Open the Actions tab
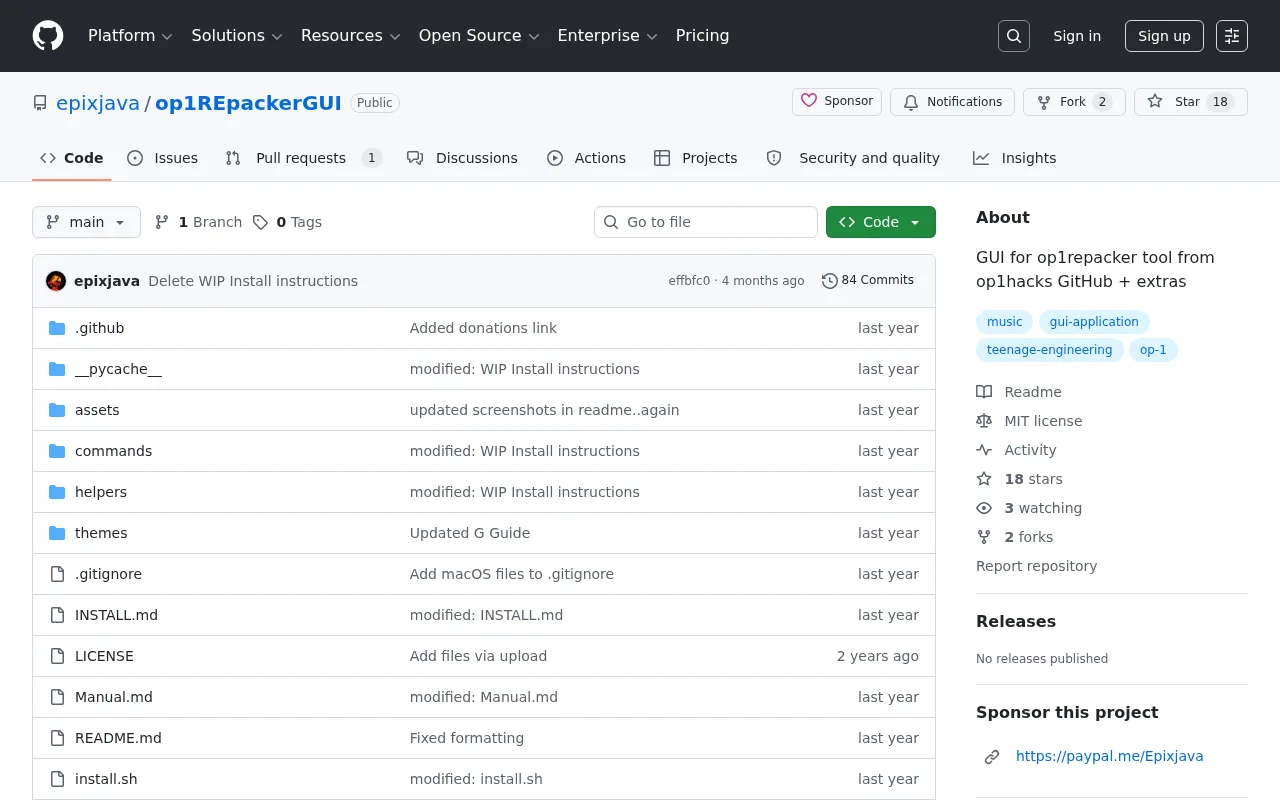Screen dimensions: 1280x800 587,158
